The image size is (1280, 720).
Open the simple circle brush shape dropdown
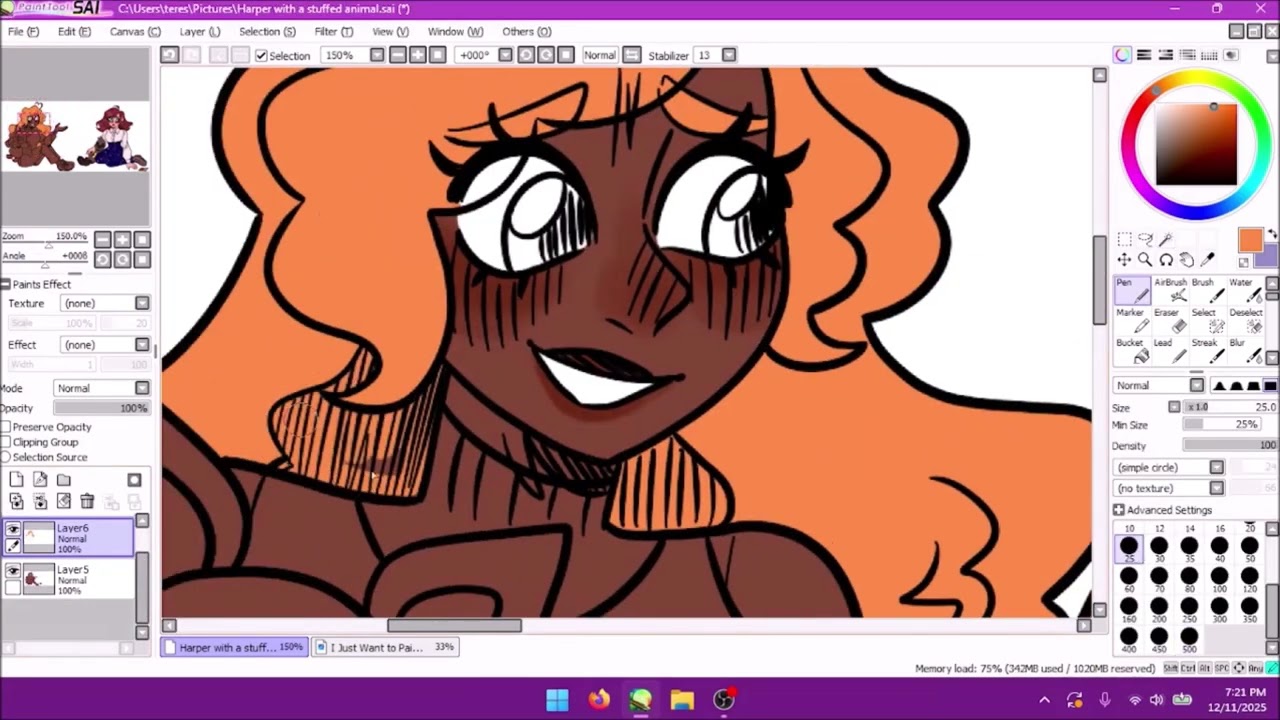1216,467
